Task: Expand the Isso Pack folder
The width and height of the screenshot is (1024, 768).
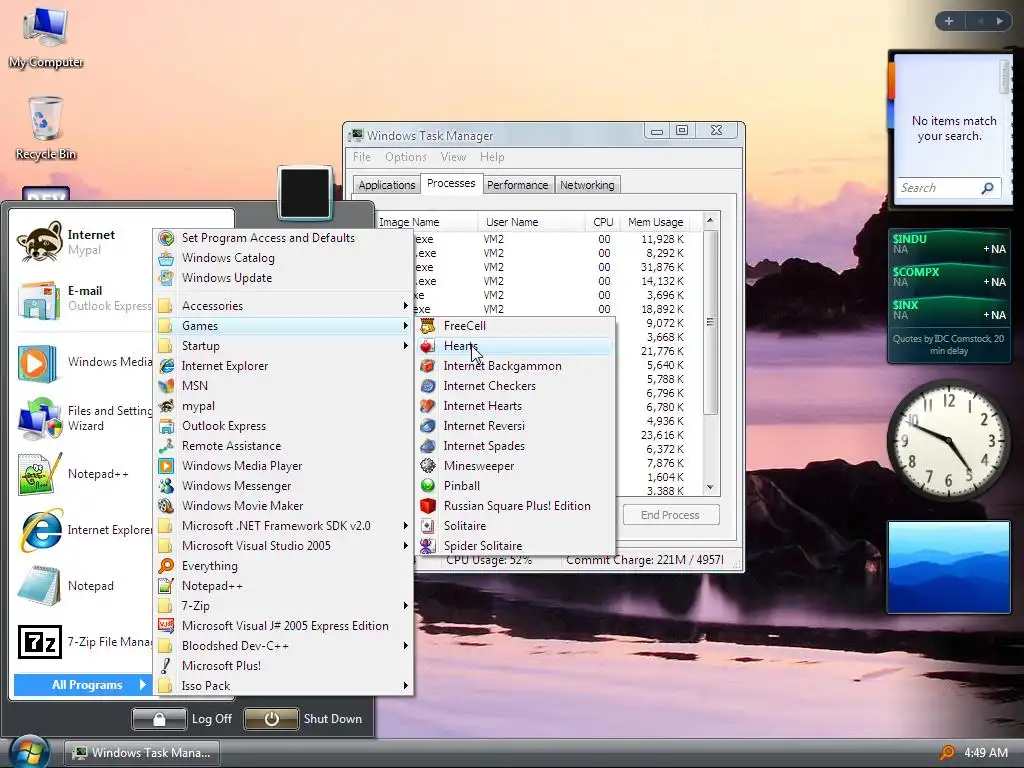Action: click(283, 686)
